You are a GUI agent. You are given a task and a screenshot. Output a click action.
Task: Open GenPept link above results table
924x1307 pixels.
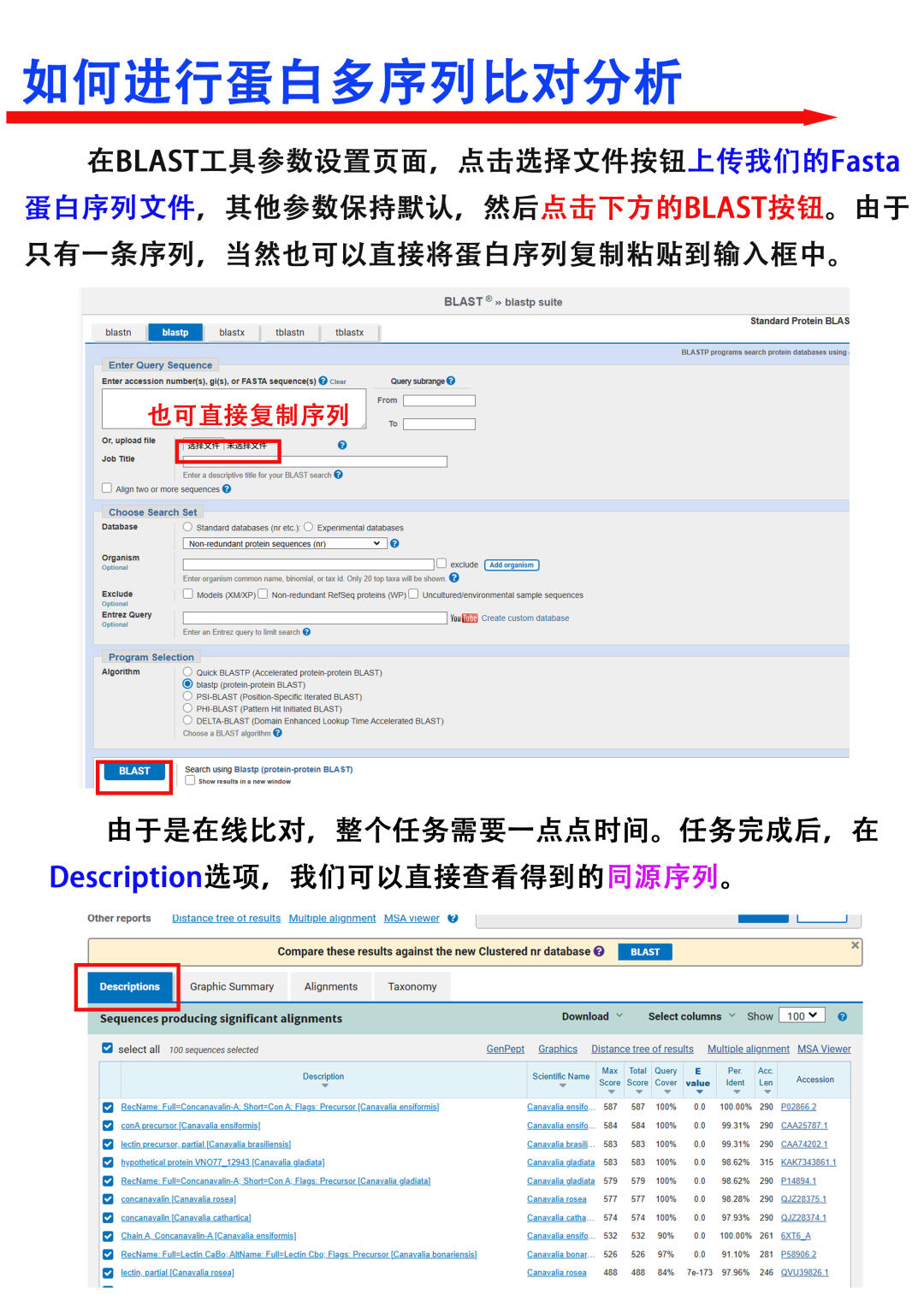505,1049
